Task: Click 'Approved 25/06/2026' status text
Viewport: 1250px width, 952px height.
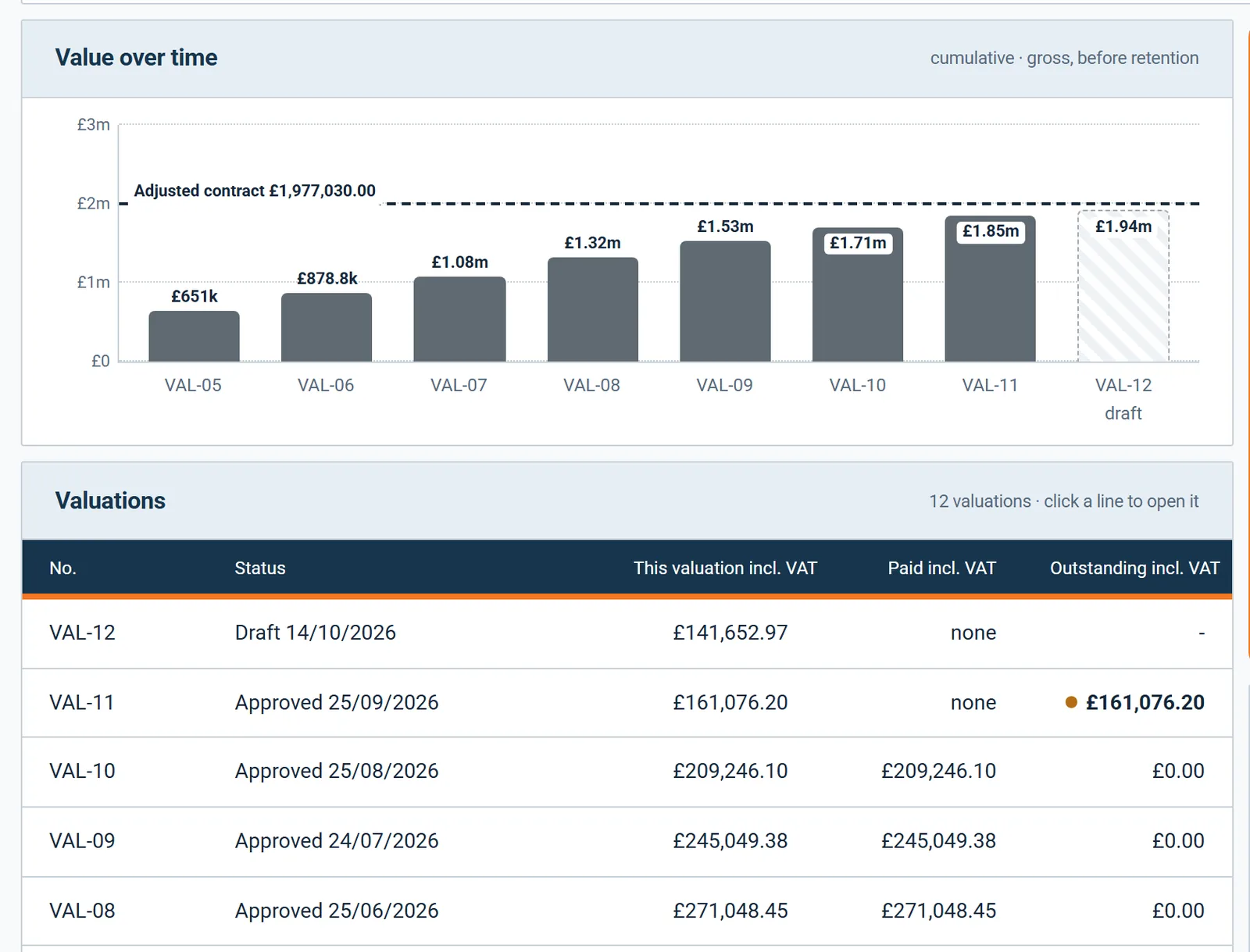Action: (x=337, y=911)
